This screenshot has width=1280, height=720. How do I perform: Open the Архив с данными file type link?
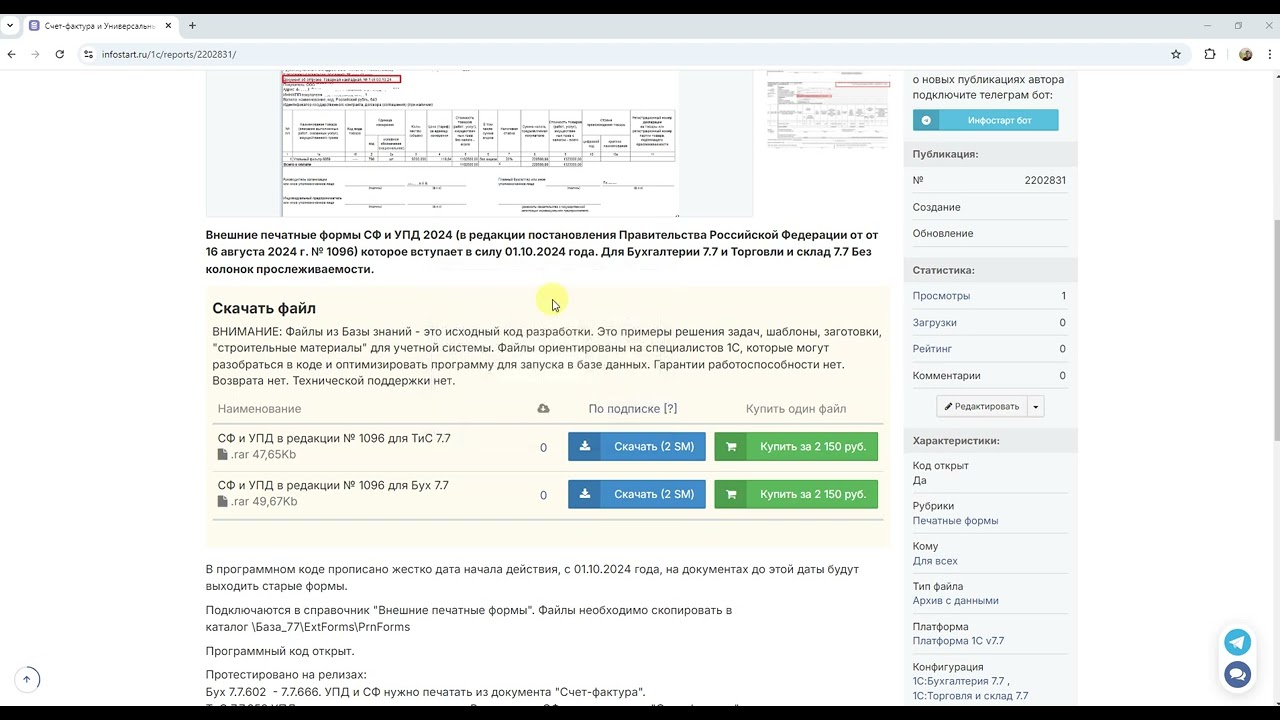955,601
